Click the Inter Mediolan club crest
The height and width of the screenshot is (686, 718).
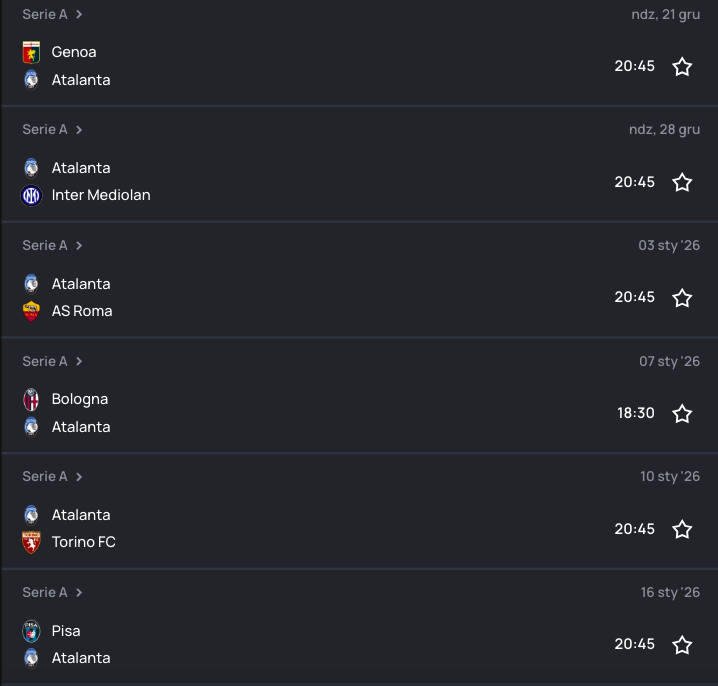tap(31, 195)
